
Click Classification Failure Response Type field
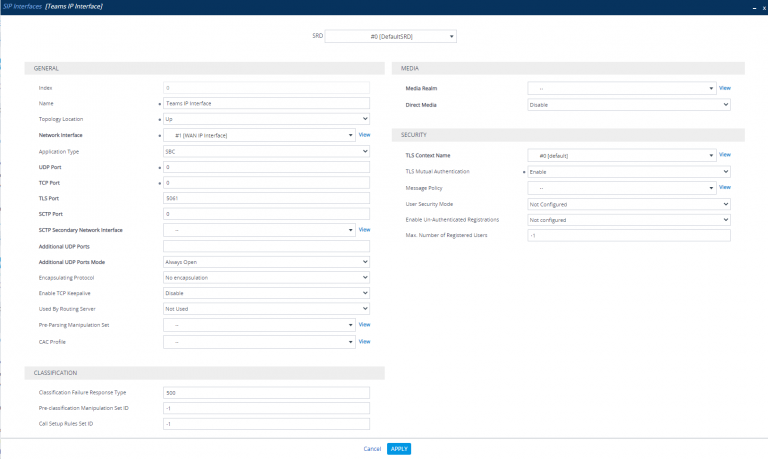point(266,392)
